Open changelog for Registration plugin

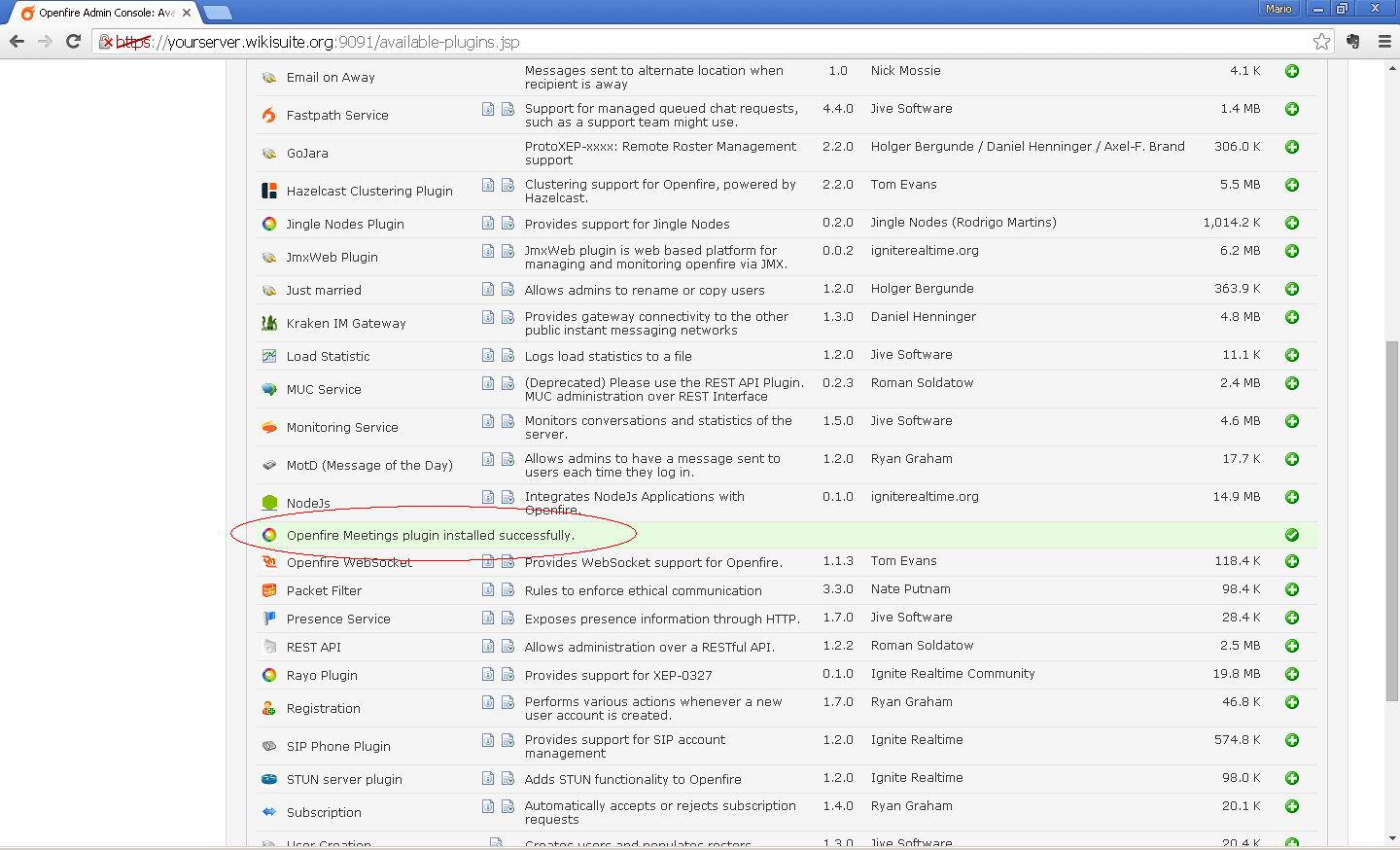coord(507,702)
